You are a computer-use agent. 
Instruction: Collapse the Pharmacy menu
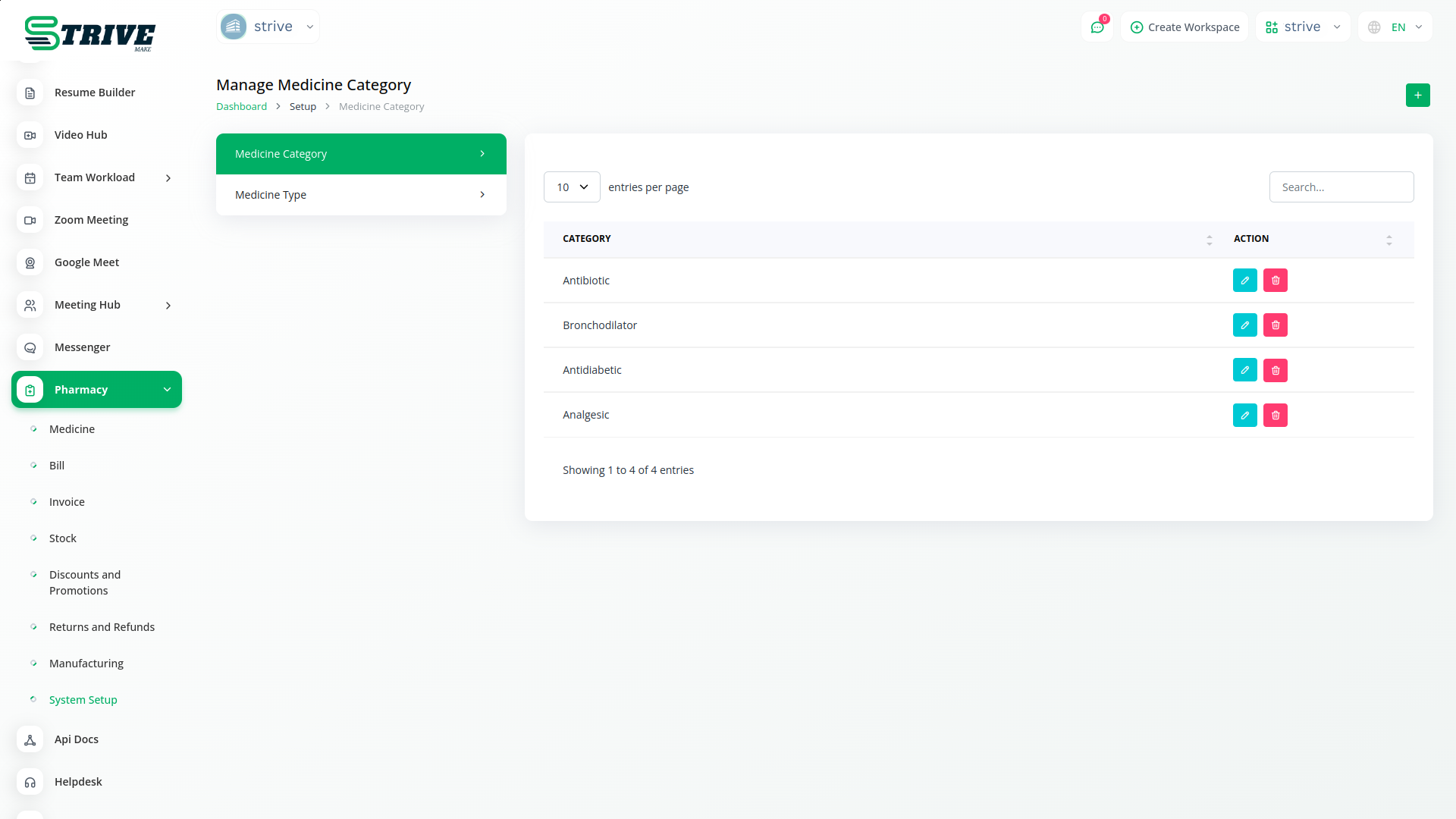click(167, 390)
